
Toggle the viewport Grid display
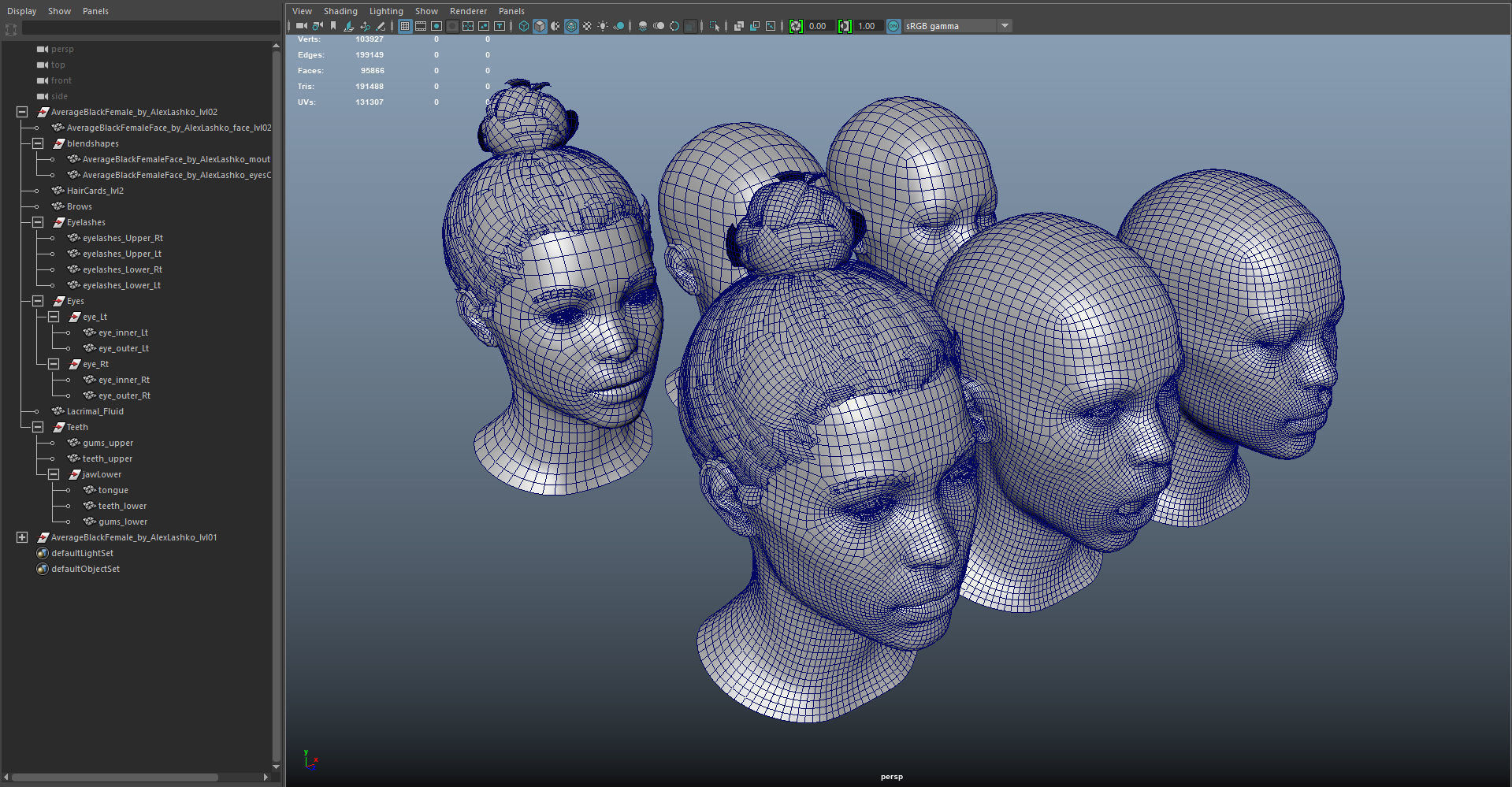coord(405,26)
